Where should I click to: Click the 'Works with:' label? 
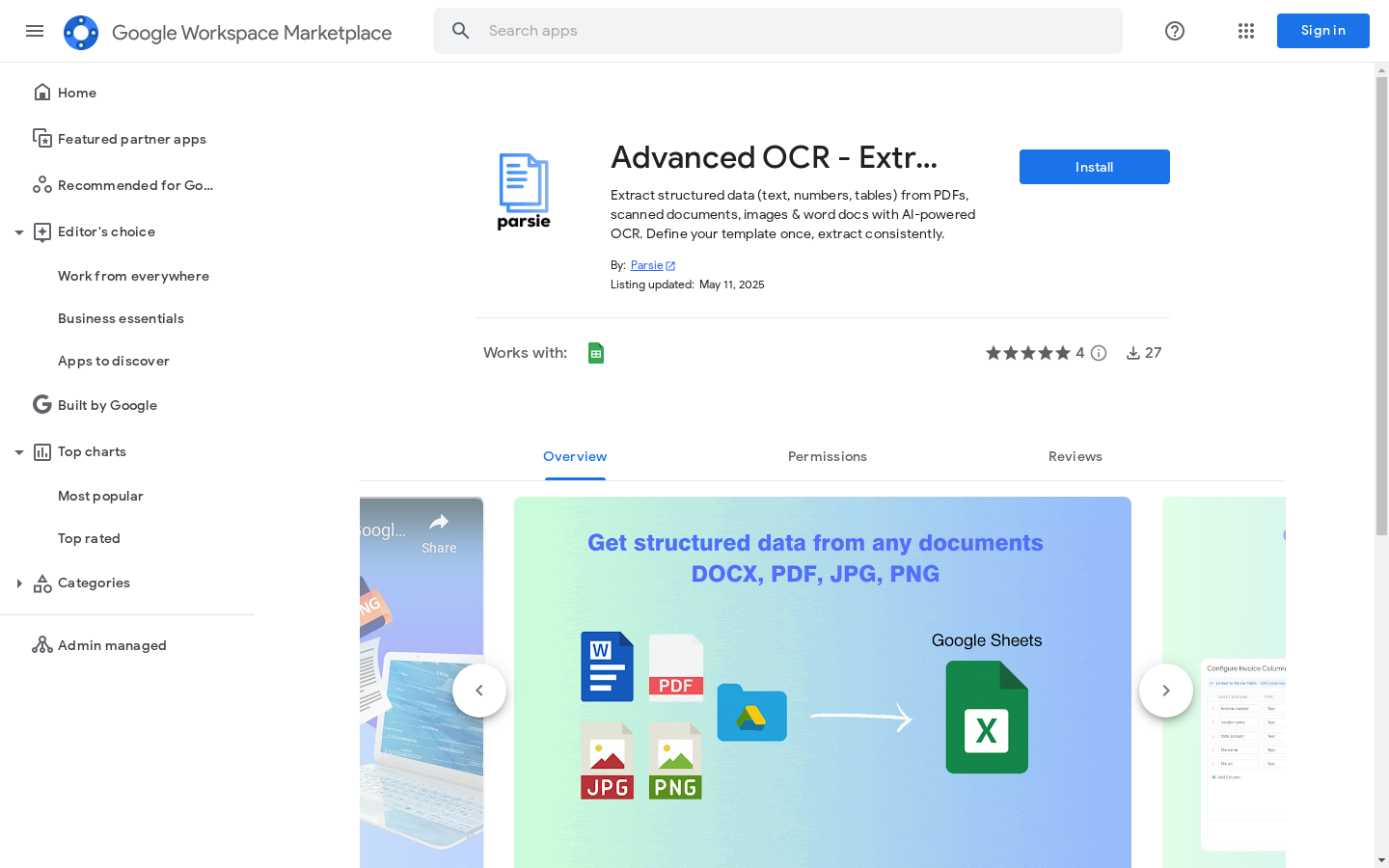point(525,353)
